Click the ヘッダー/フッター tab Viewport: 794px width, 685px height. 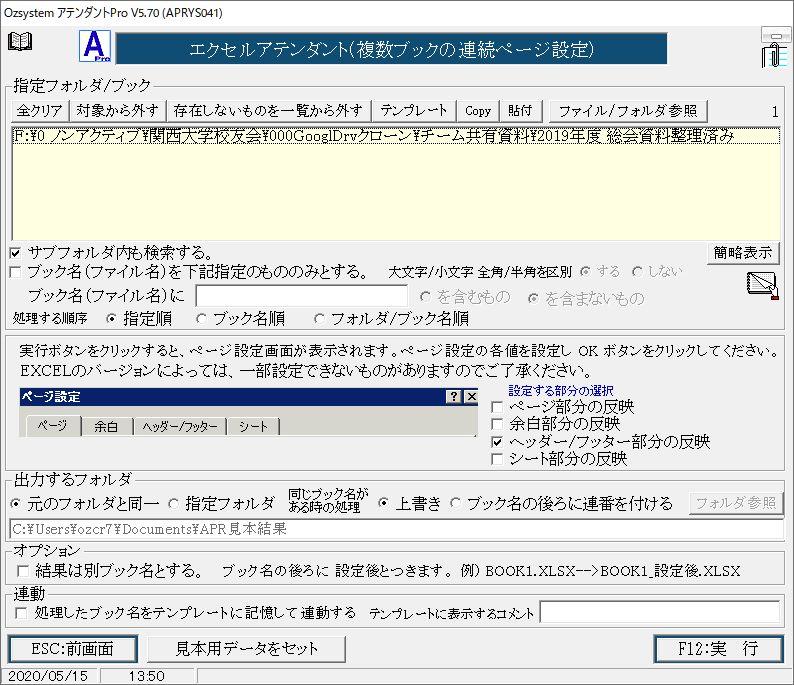[x=180, y=426]
